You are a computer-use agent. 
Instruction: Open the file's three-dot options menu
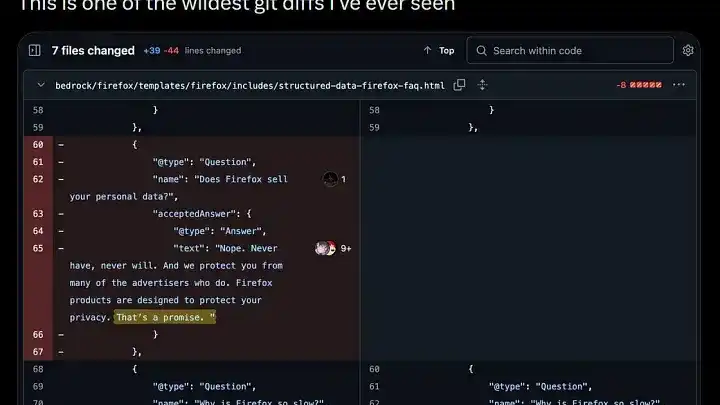click(x=680, y=85)
